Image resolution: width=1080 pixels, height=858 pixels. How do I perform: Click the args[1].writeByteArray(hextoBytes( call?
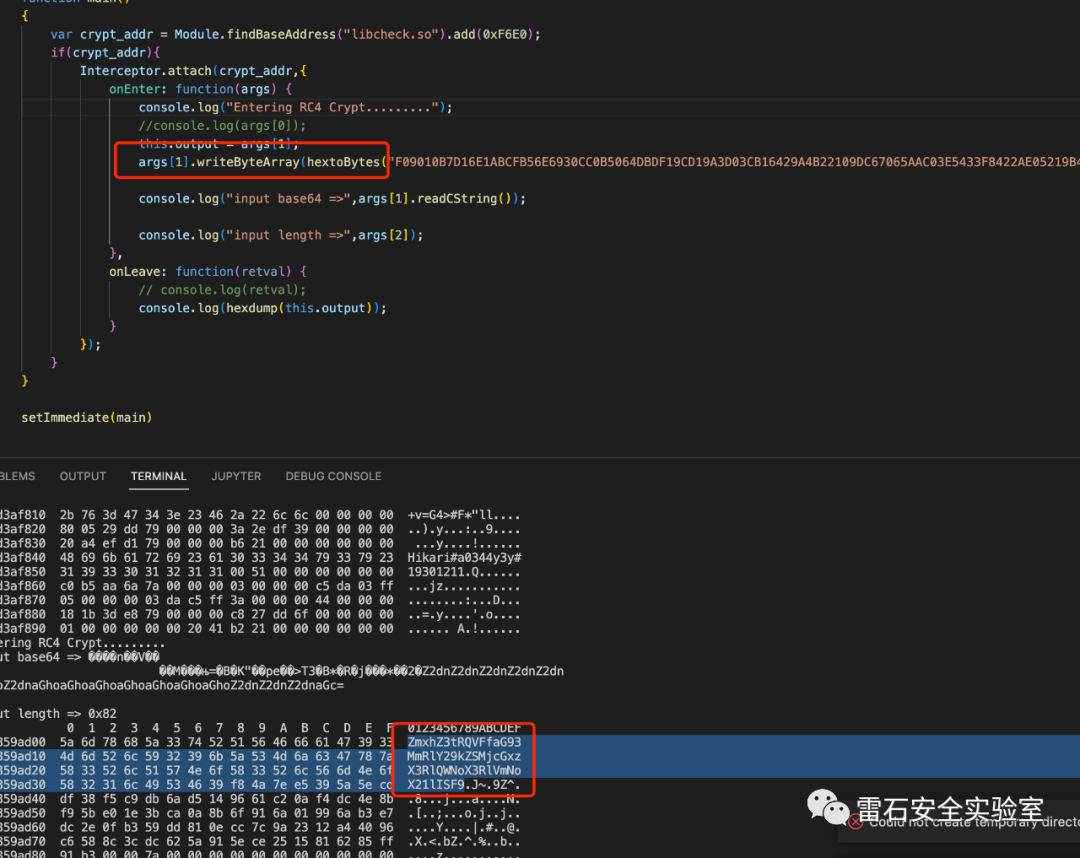click(x=262, y=162)
